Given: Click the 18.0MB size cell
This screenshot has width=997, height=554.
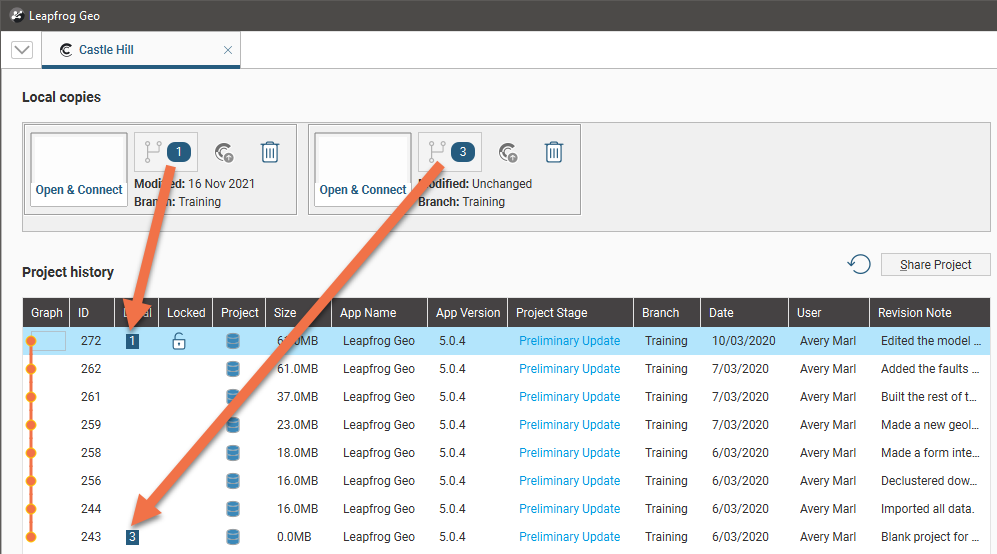Looking at the screenshot, I should [x=298, y=453].
